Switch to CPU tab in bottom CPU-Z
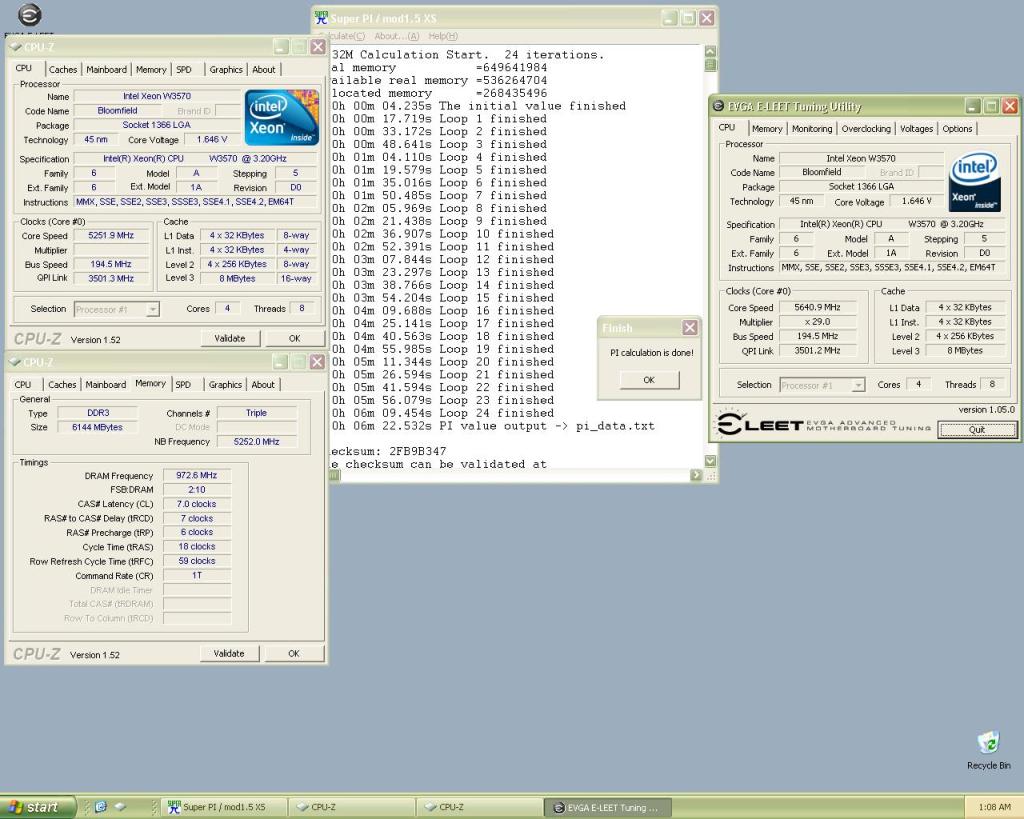The height and width of the screenshot is (819, 1024). (23, 385)
